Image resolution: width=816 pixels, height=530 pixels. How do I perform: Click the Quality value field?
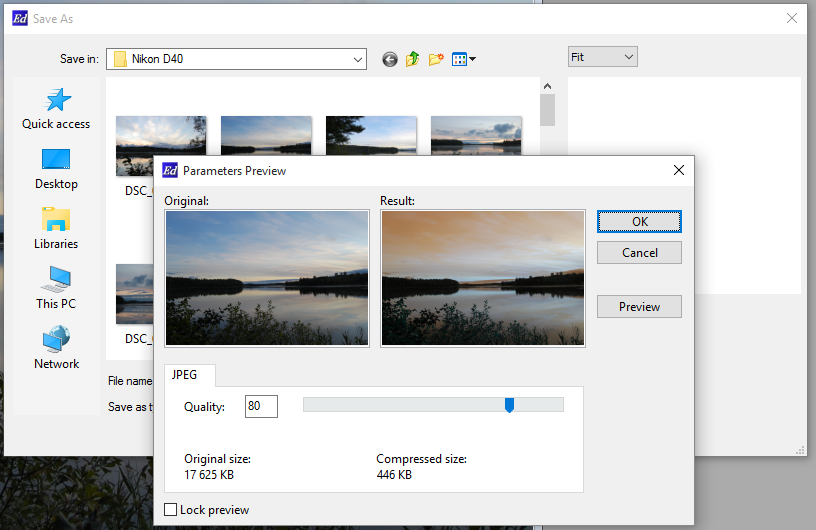(261, 406)
